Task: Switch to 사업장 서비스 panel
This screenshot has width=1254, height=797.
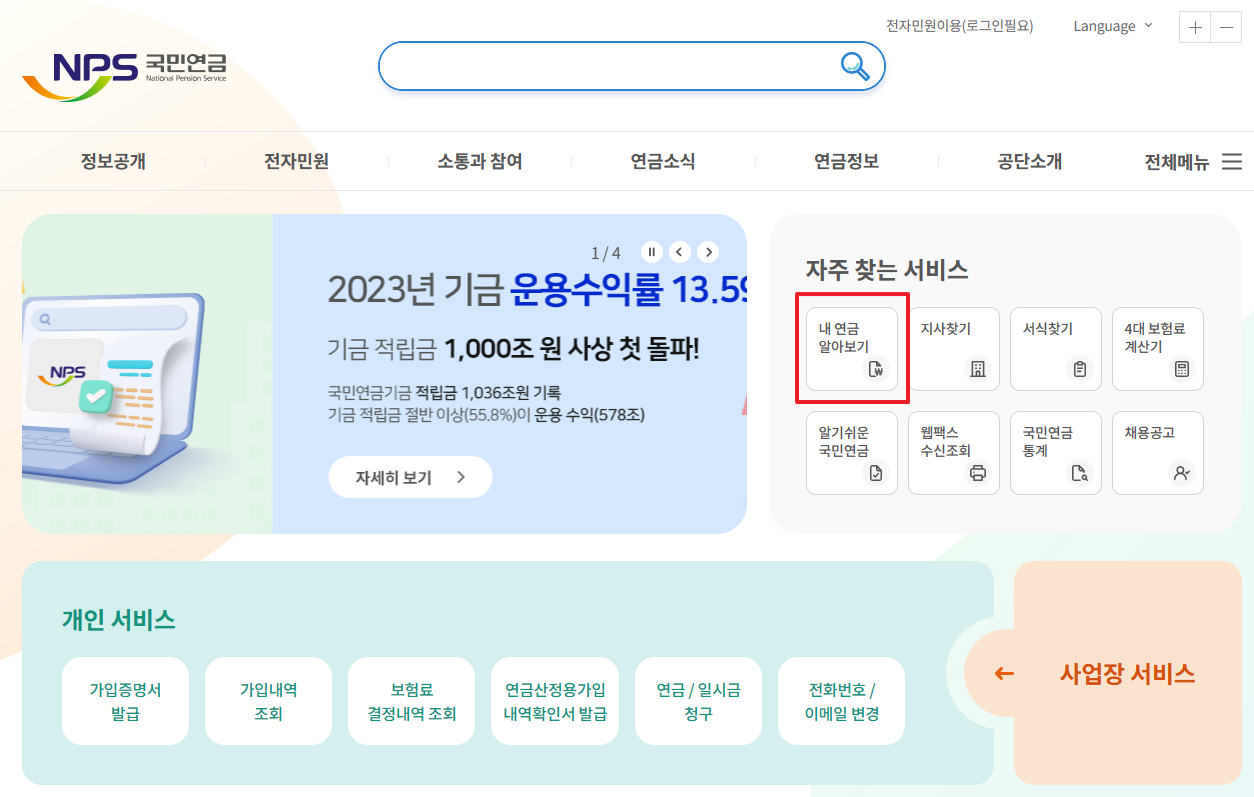Action: coord(1127,674)
